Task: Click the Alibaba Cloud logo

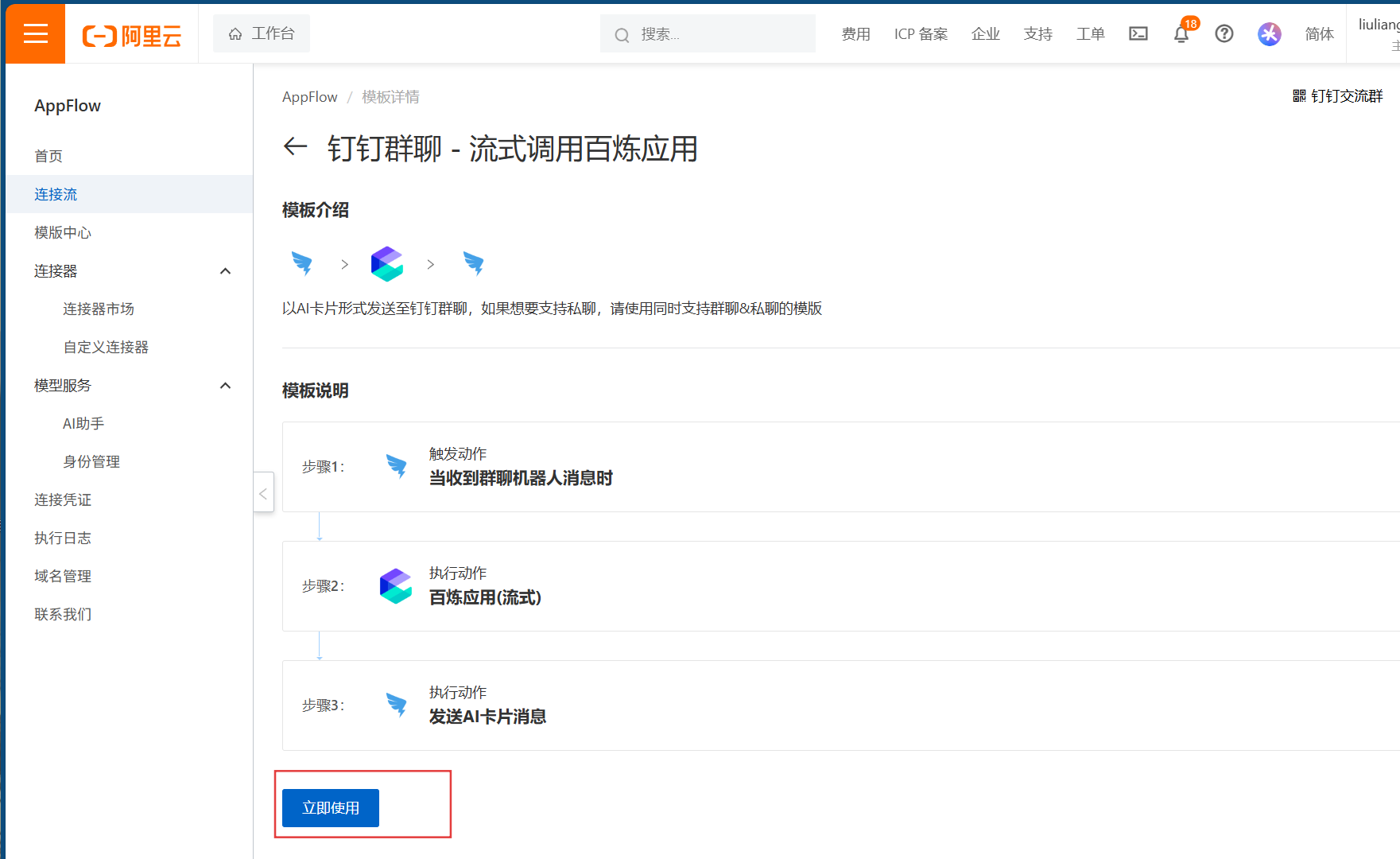Action: point(132,35)
